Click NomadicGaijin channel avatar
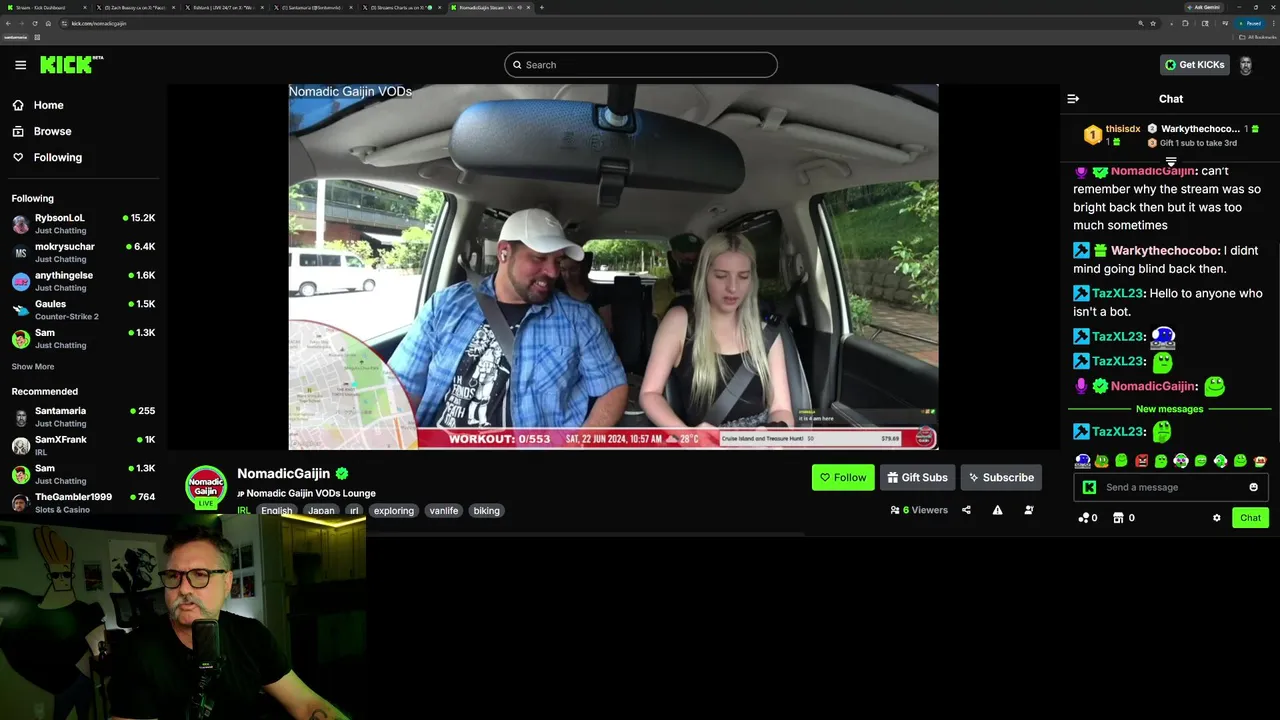 pyautogui.click(x=206, y=487)
